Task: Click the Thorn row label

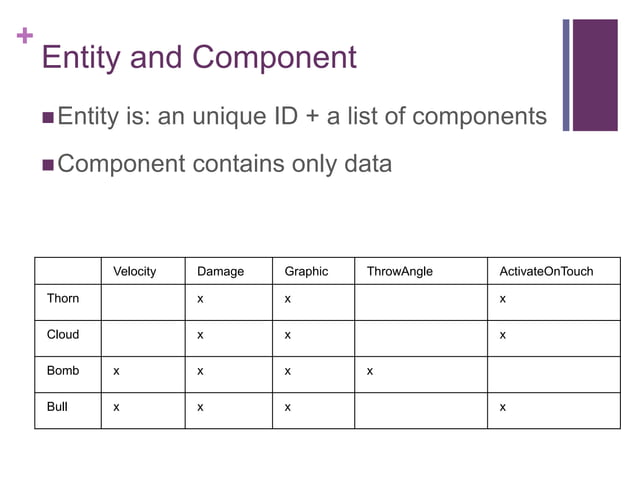Action: tap(63, 299)
